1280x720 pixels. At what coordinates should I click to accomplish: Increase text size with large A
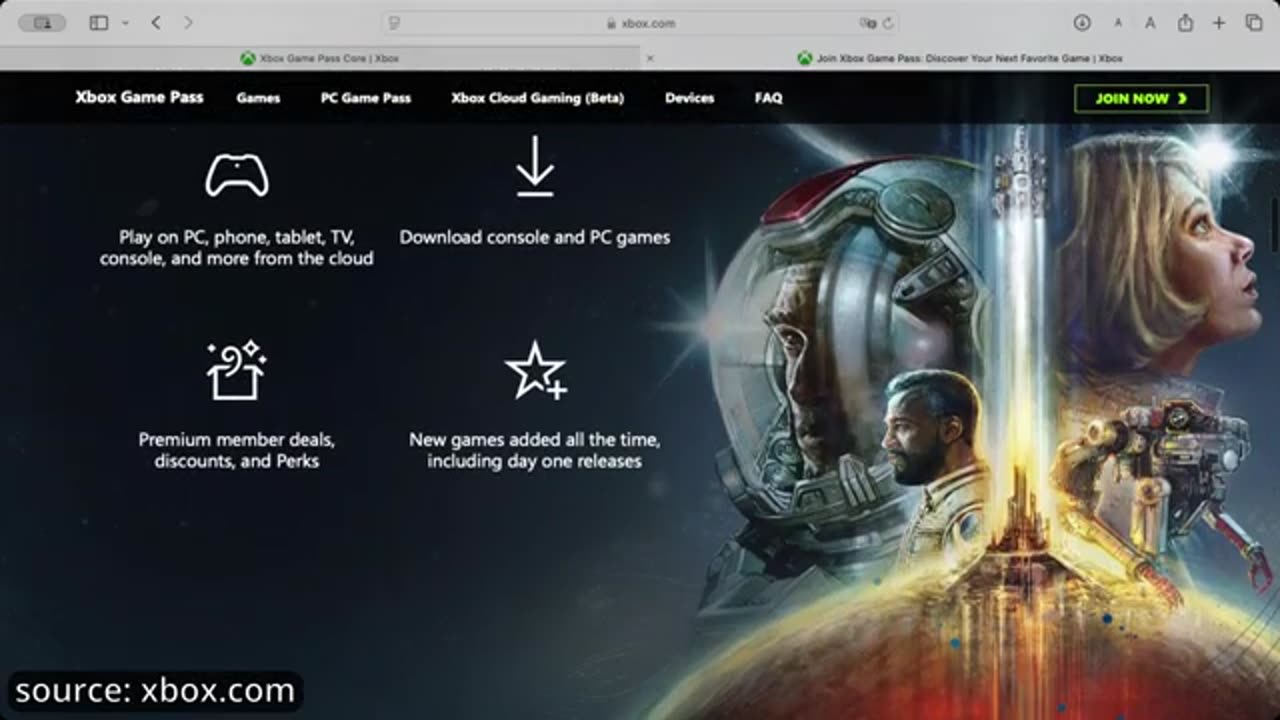tap(1150, 23)
